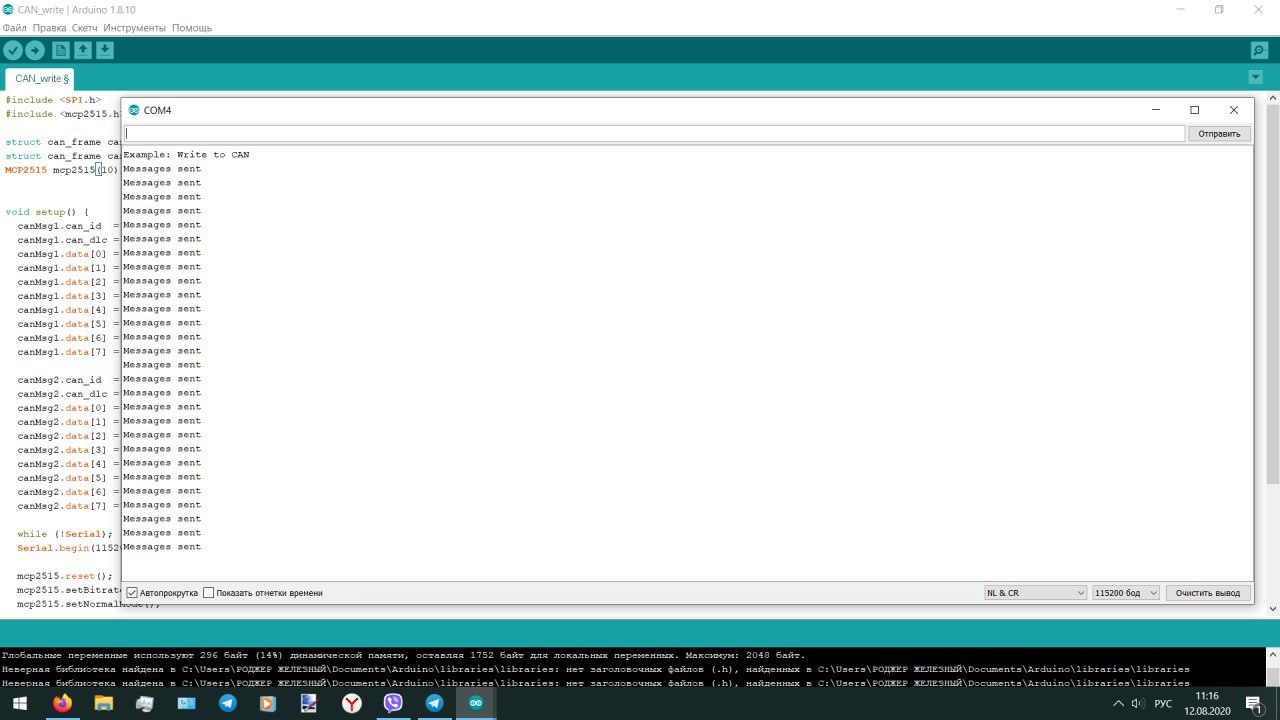
Task: Open Firefox from the taskbar
Action: 63,703
